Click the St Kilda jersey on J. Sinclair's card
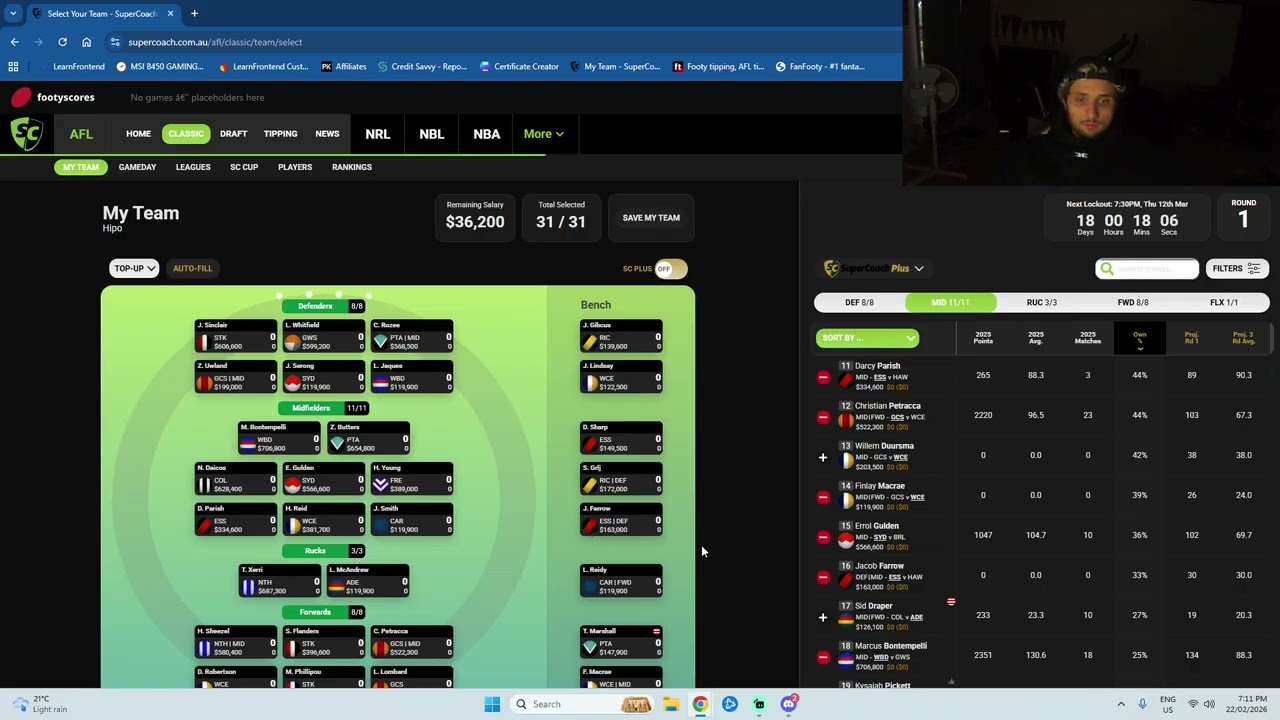This screenshot has width=1280, height=720. [203, 342]
